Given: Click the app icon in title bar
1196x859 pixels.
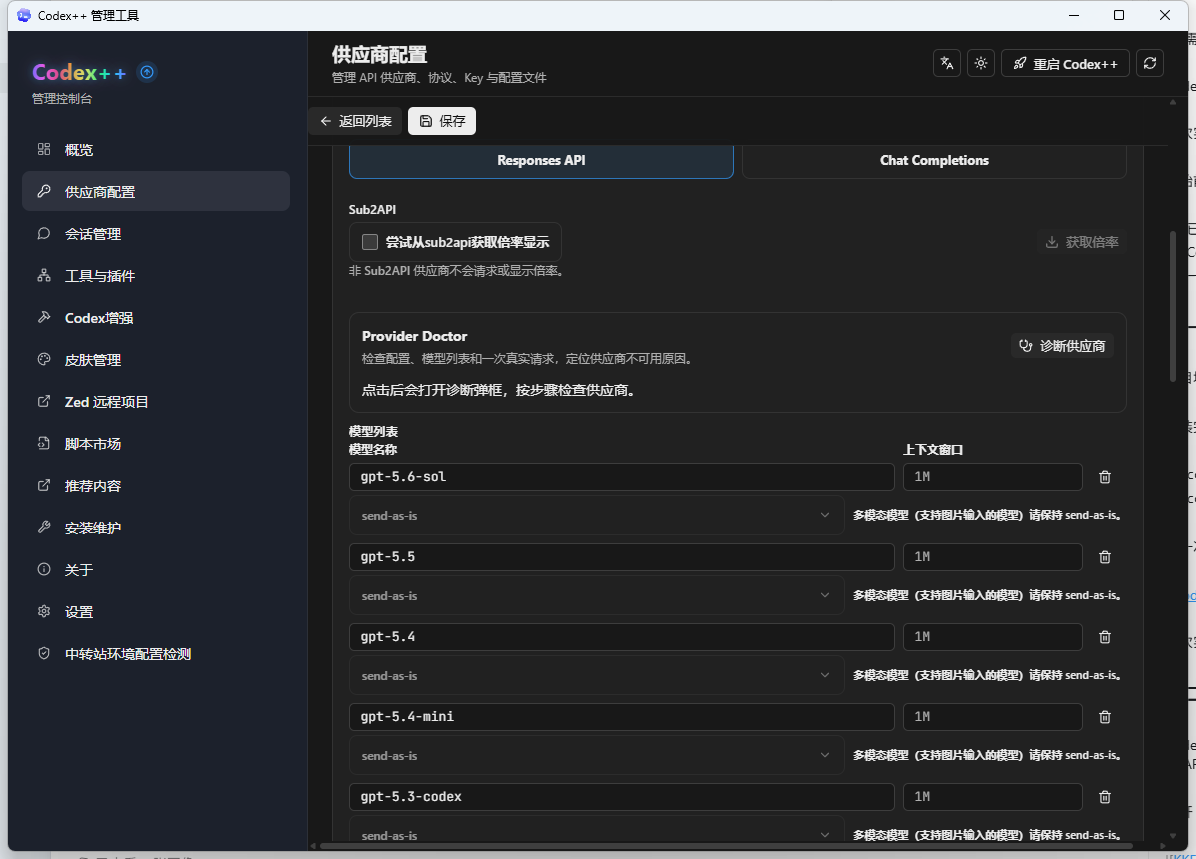Looking at the screenshot, I should point(24,15).
